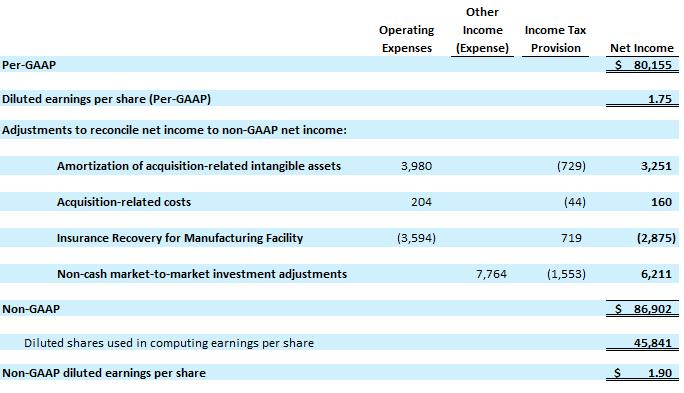Select the Insurance Recovery for Manufacturing Facility label
This screenshot has height=393, width=684.
[180, 238]
